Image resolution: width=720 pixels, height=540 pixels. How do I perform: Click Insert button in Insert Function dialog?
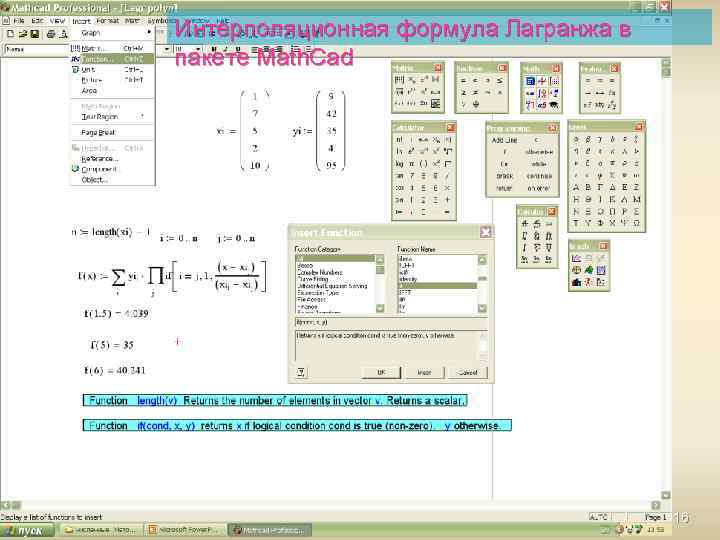pos(424,372)
